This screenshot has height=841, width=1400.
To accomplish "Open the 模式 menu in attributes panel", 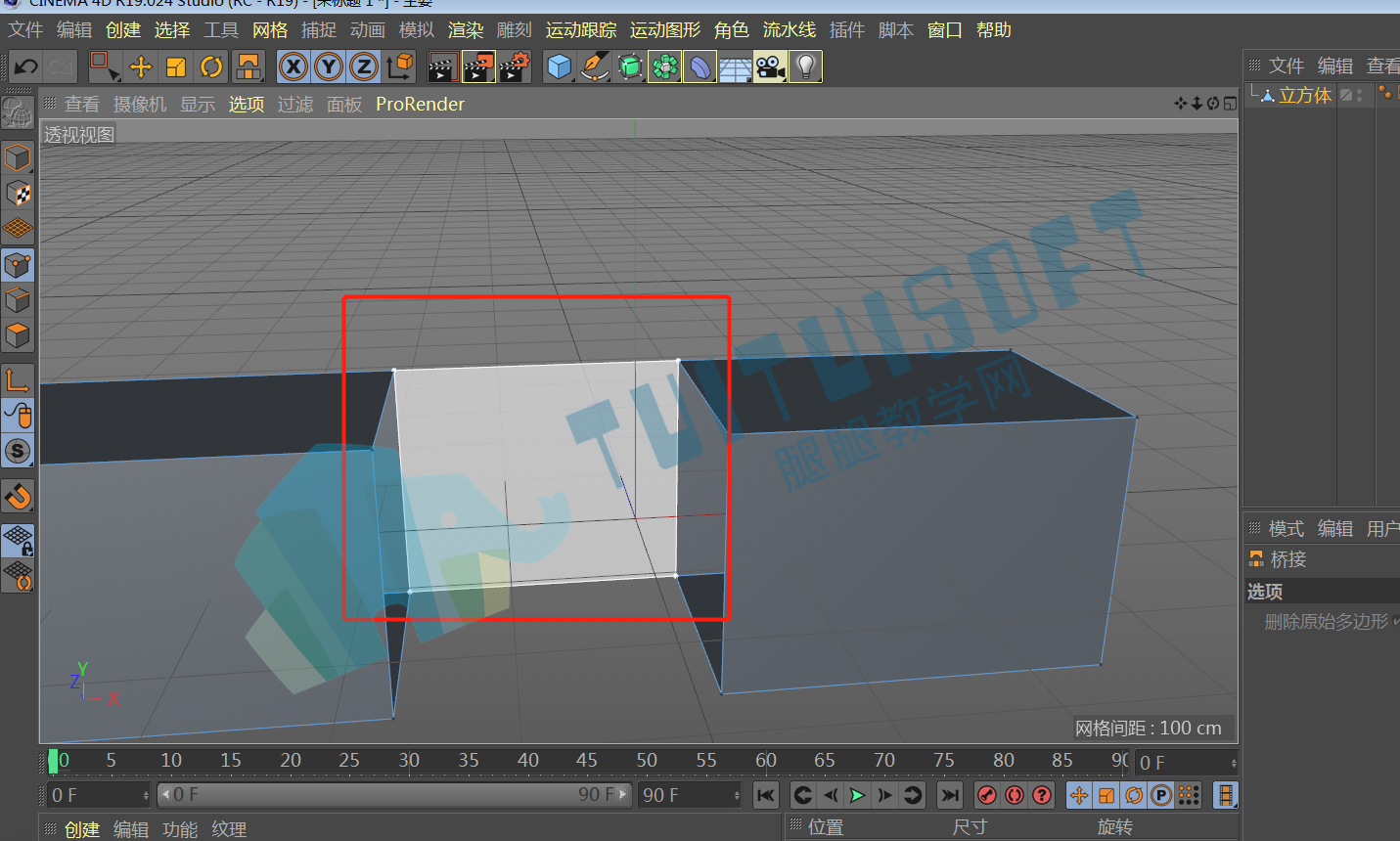I will point(1286,528).
